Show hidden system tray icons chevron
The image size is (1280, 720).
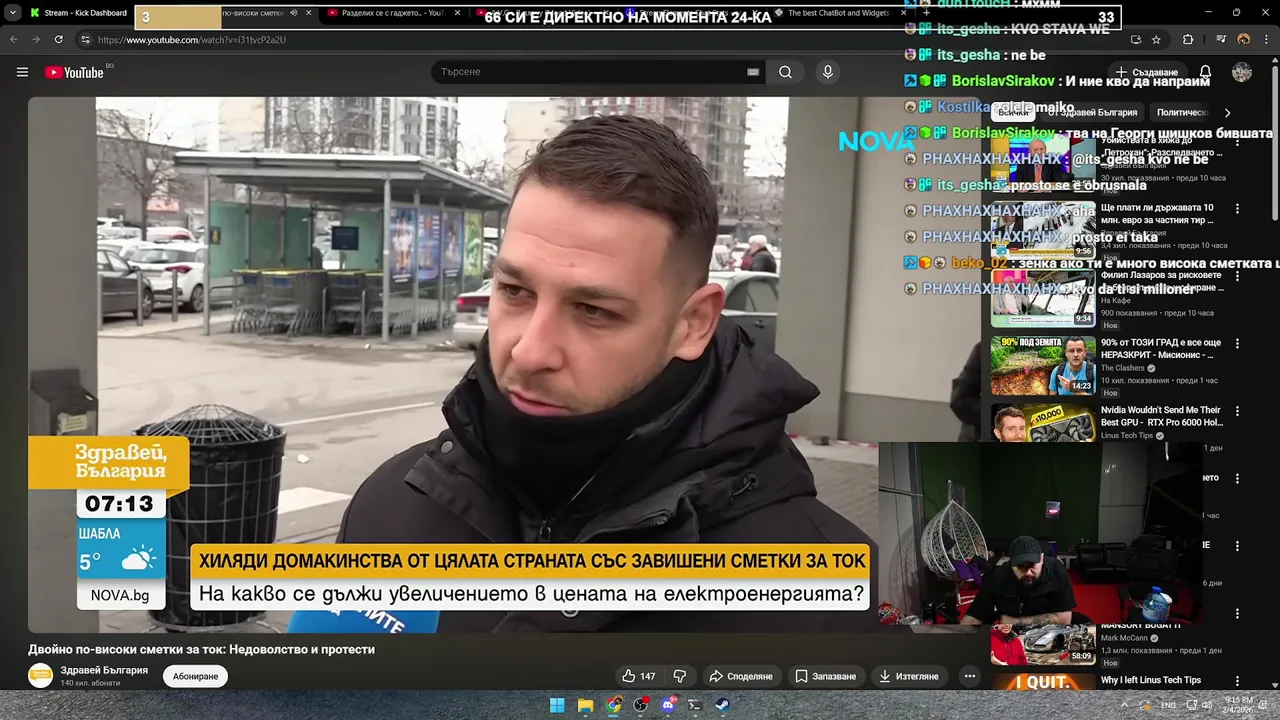pos(1124,705)
